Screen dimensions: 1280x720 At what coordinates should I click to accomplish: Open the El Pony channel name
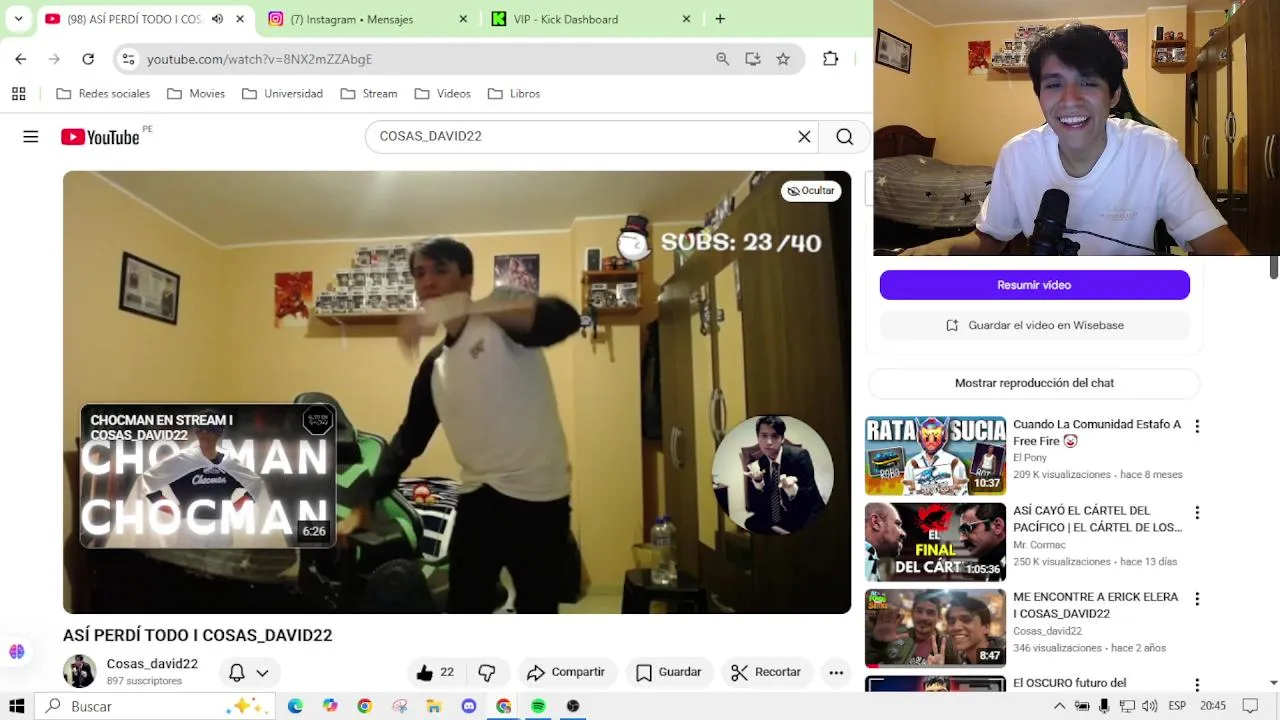coord(1030,458)
